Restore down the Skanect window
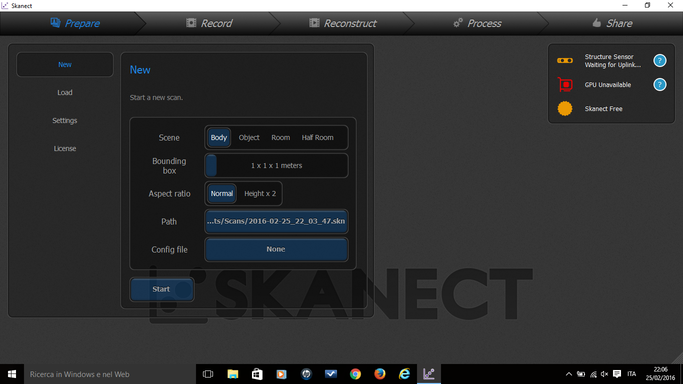The height and width of the screenshot is (384, 683). pyautogui.click(x=647, y=5)
